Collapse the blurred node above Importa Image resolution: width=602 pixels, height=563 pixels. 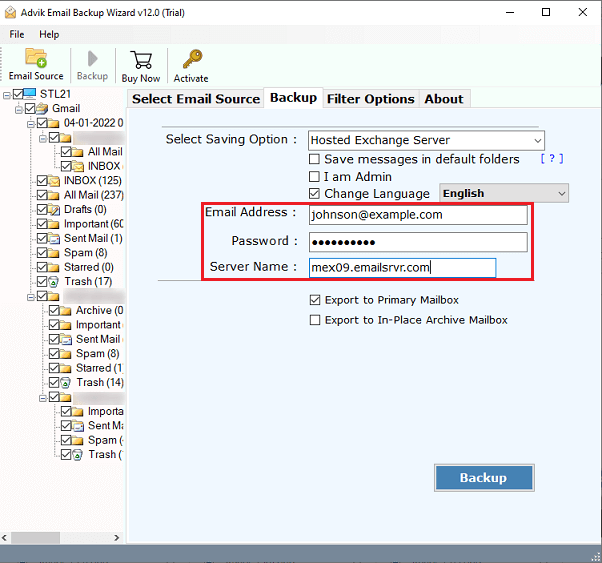click(43, 398)
